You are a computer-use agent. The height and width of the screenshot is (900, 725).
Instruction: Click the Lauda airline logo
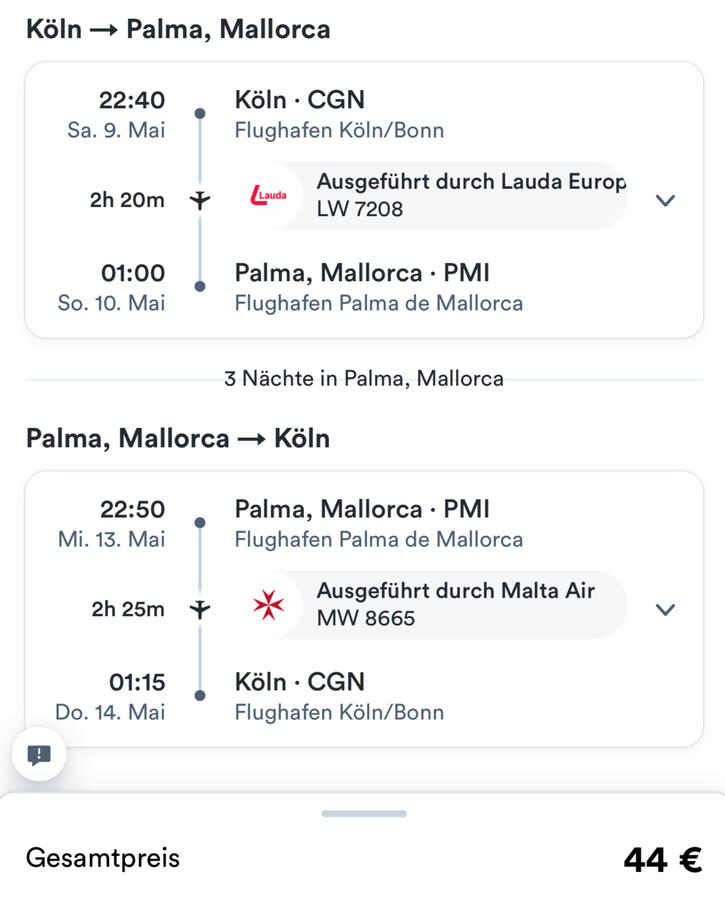(x=268, y=196)
